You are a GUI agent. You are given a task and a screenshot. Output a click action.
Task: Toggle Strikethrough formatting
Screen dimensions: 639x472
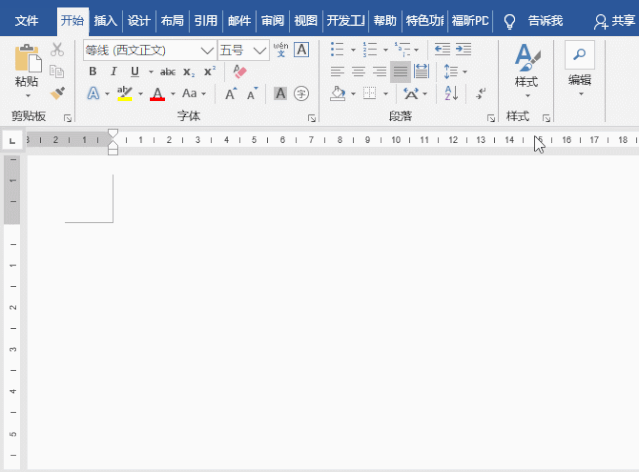click(167, 71)
